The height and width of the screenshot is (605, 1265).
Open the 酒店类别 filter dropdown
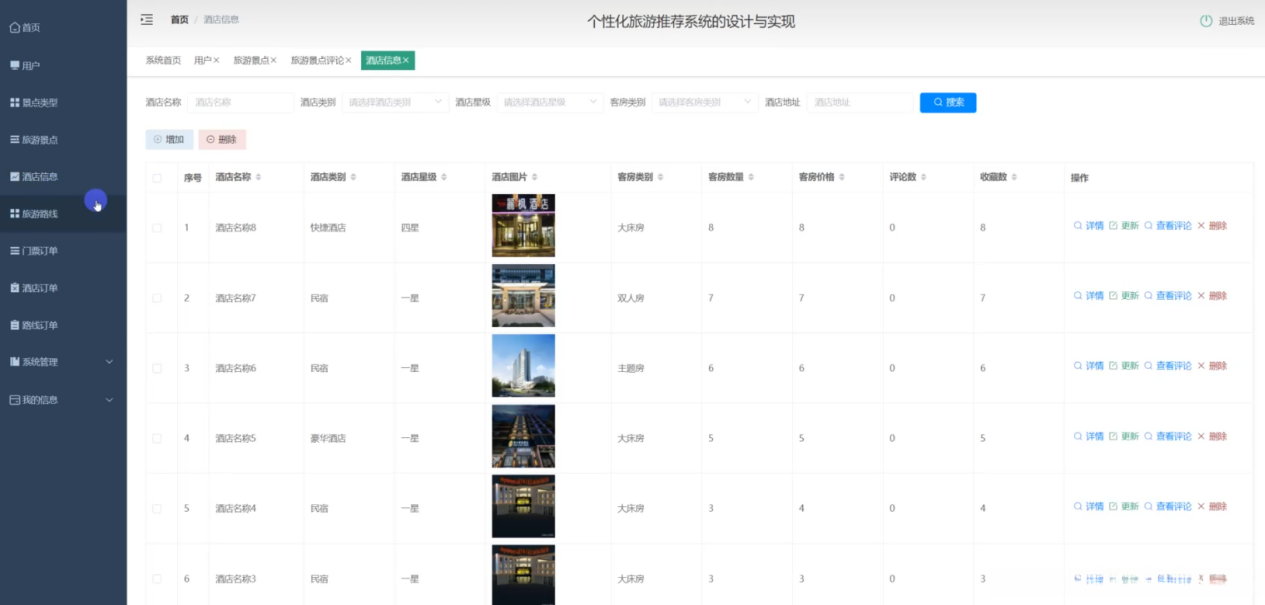(x=395, y=102)
